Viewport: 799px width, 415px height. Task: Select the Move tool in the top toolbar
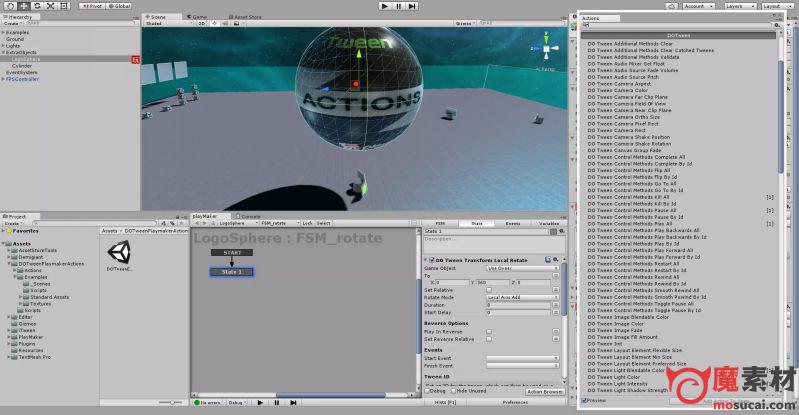coord(24,6)
